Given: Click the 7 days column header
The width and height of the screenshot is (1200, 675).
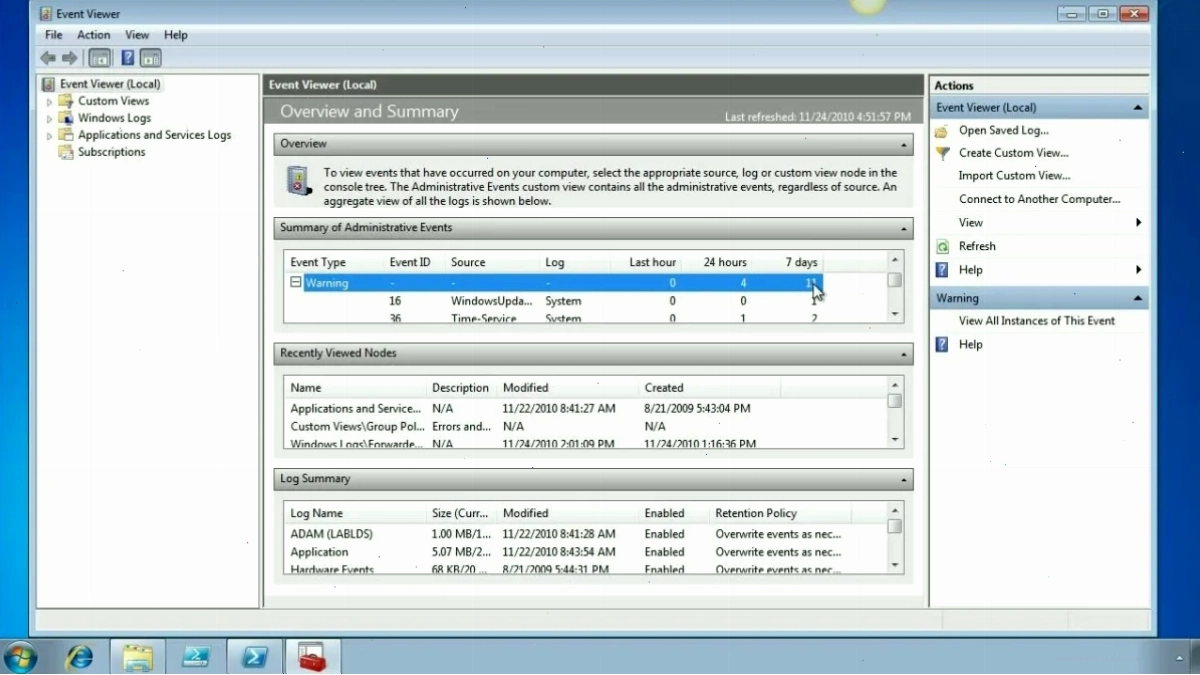Looking at the screenshot, I should [802, 262].
